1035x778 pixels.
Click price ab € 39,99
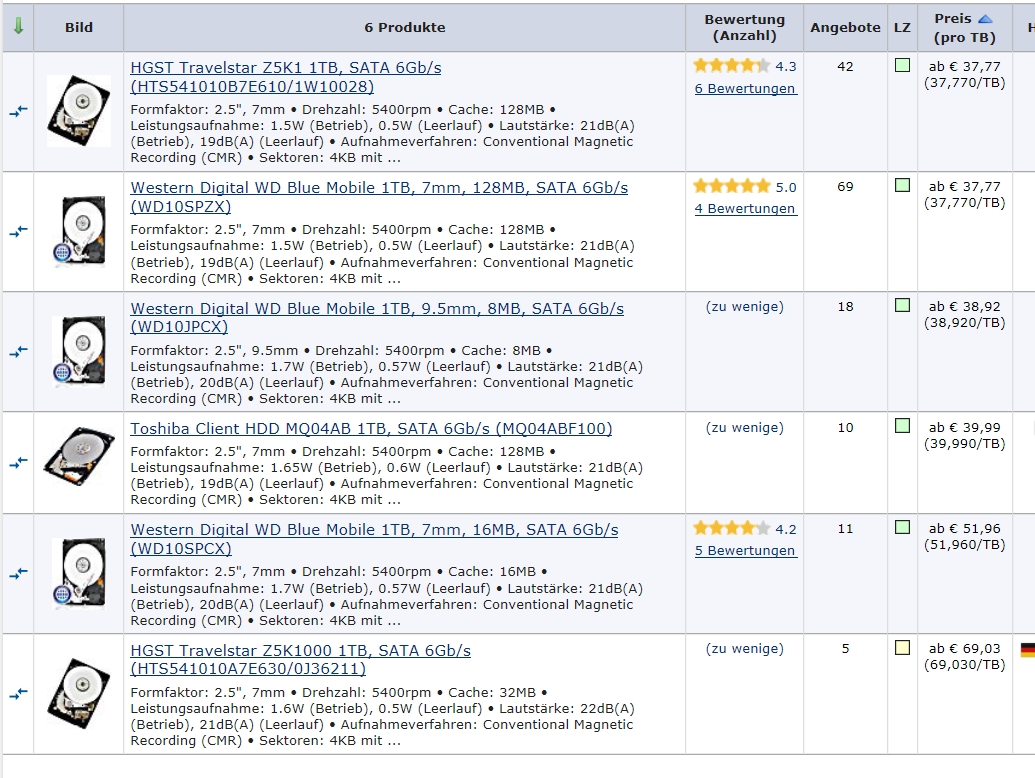964,427
